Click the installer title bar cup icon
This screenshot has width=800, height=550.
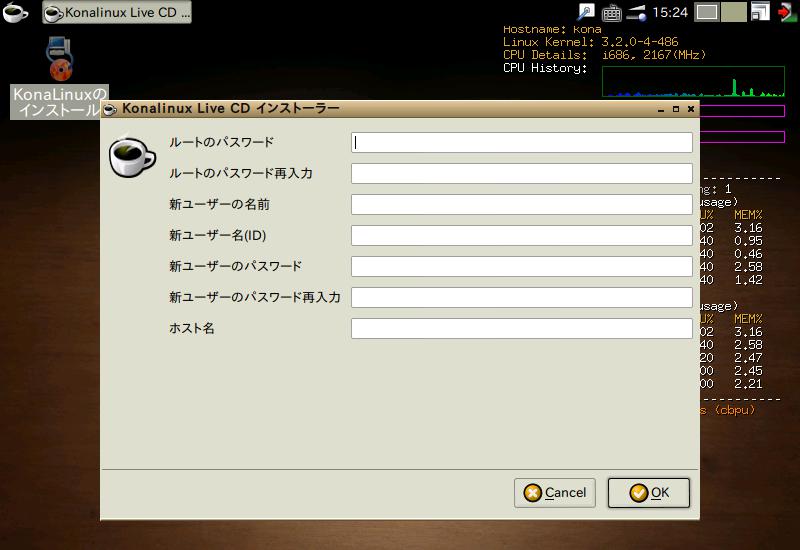110,109
